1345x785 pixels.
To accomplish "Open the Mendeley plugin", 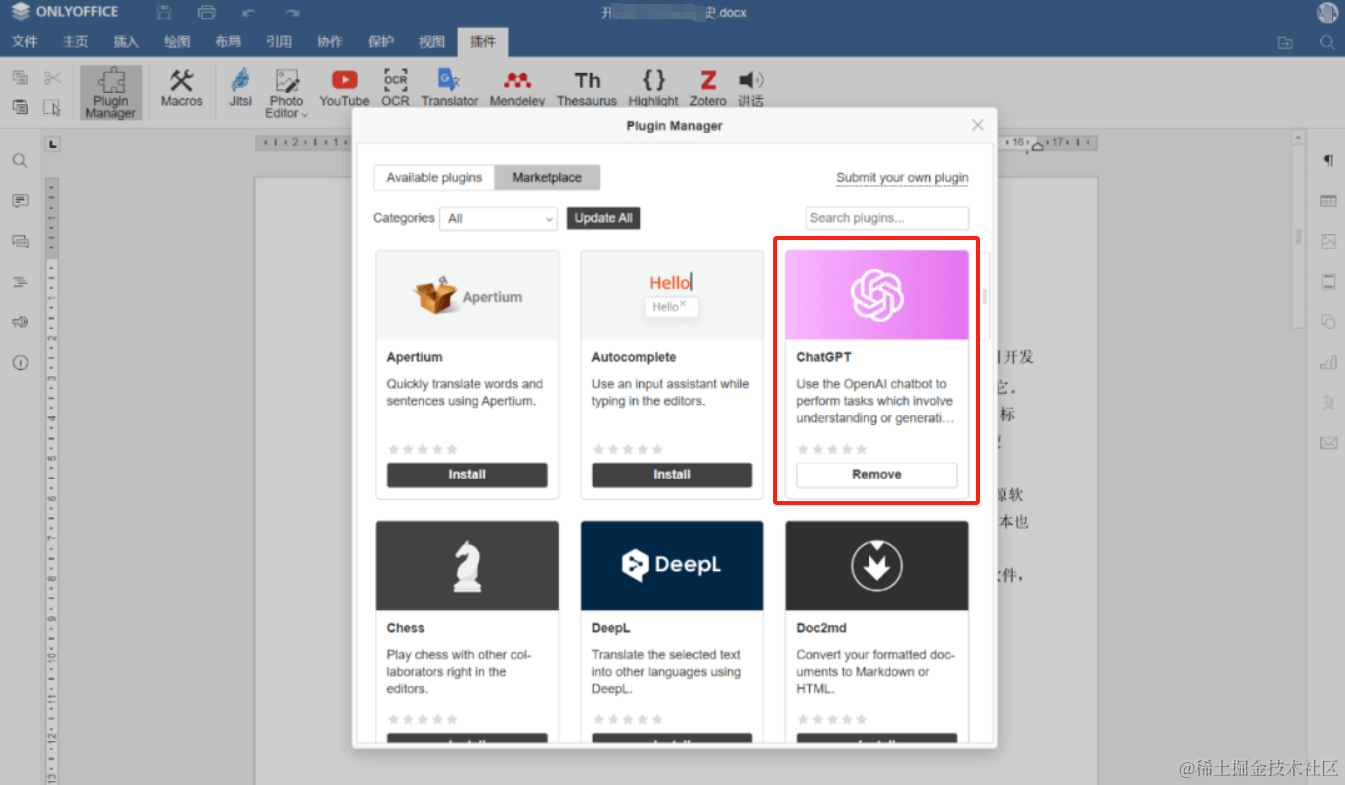I will 517,88.
